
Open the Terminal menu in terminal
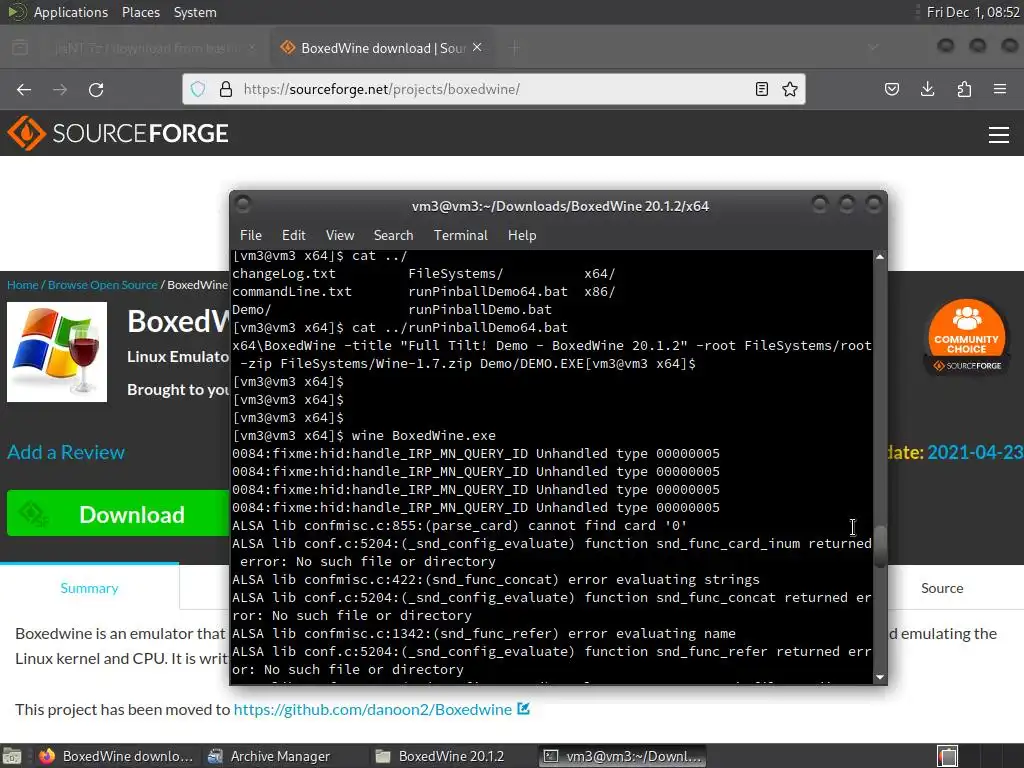pyautogui.click(x=460, y=235)
